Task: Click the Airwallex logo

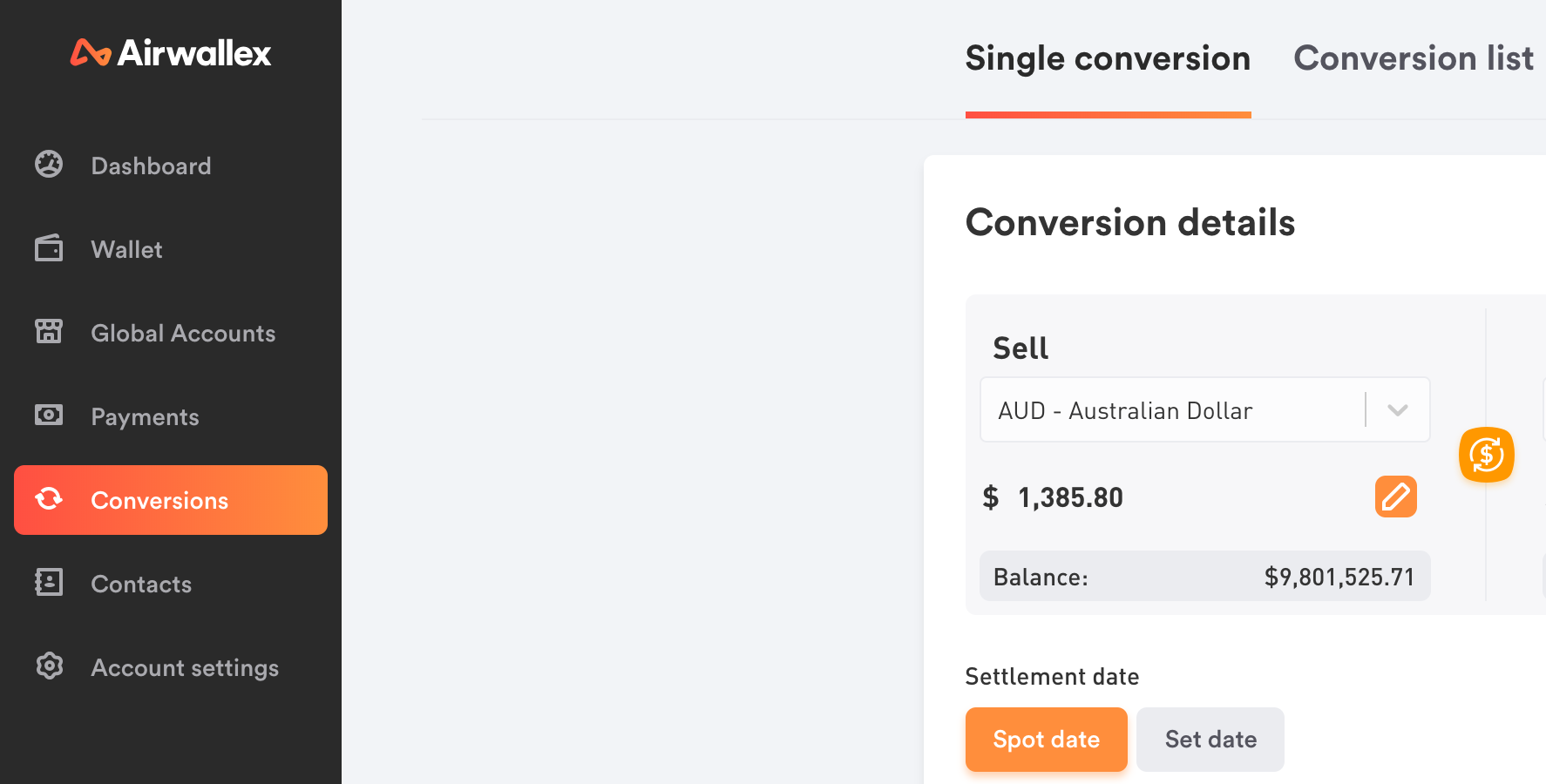Action: click(x=171, y=53)
